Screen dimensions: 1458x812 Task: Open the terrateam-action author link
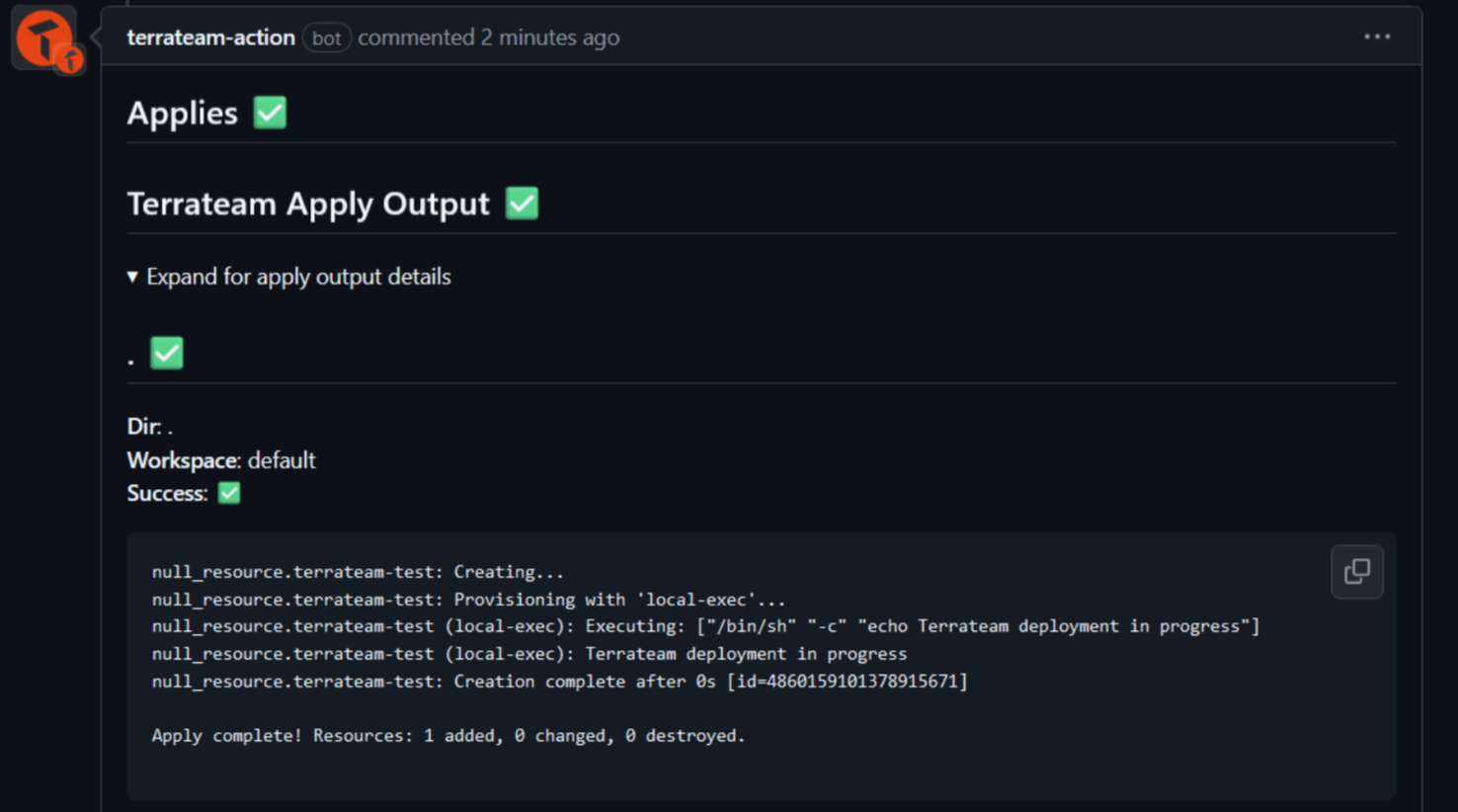coord(210,38)
